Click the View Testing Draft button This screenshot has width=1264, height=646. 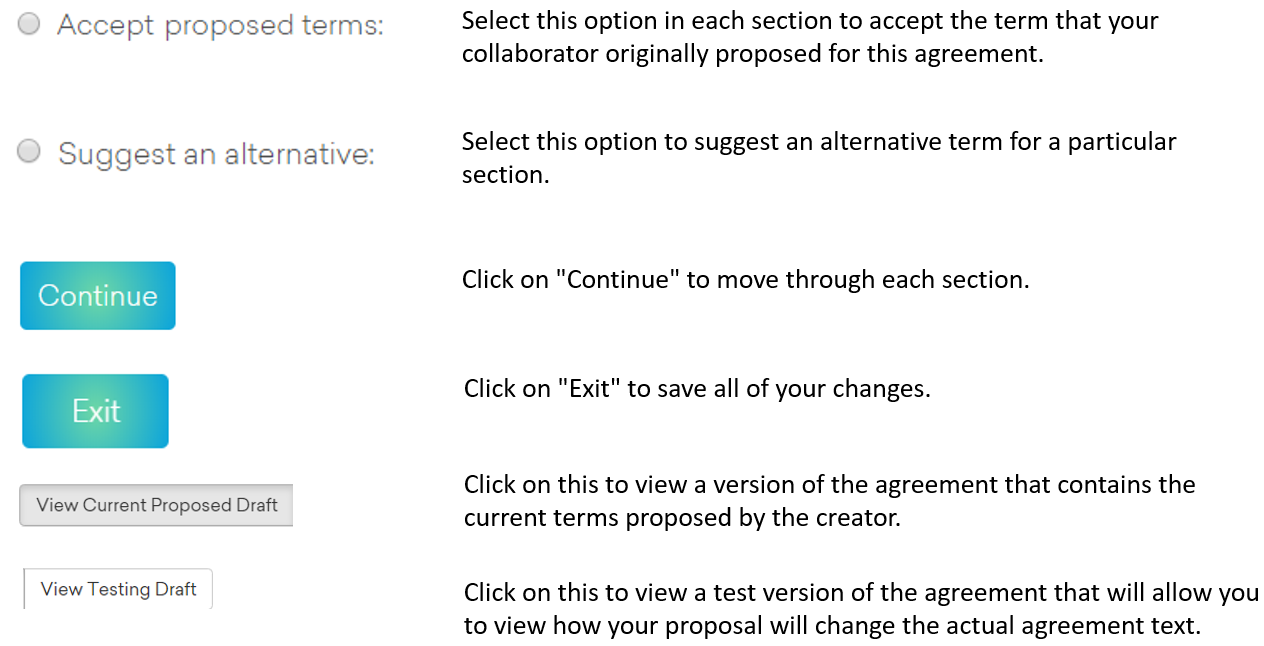118,589
